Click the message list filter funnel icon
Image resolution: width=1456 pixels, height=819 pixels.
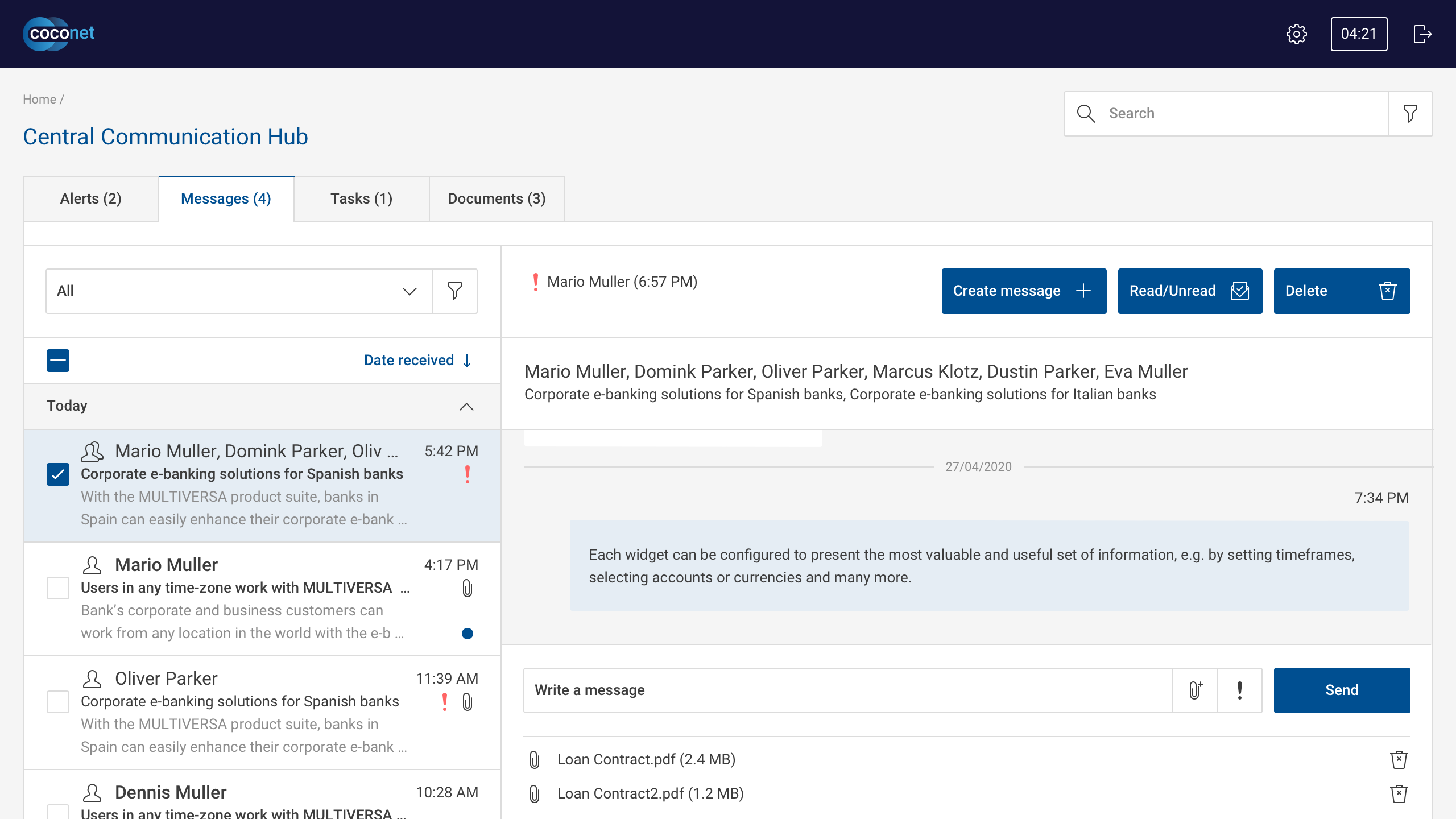(455, 291)
